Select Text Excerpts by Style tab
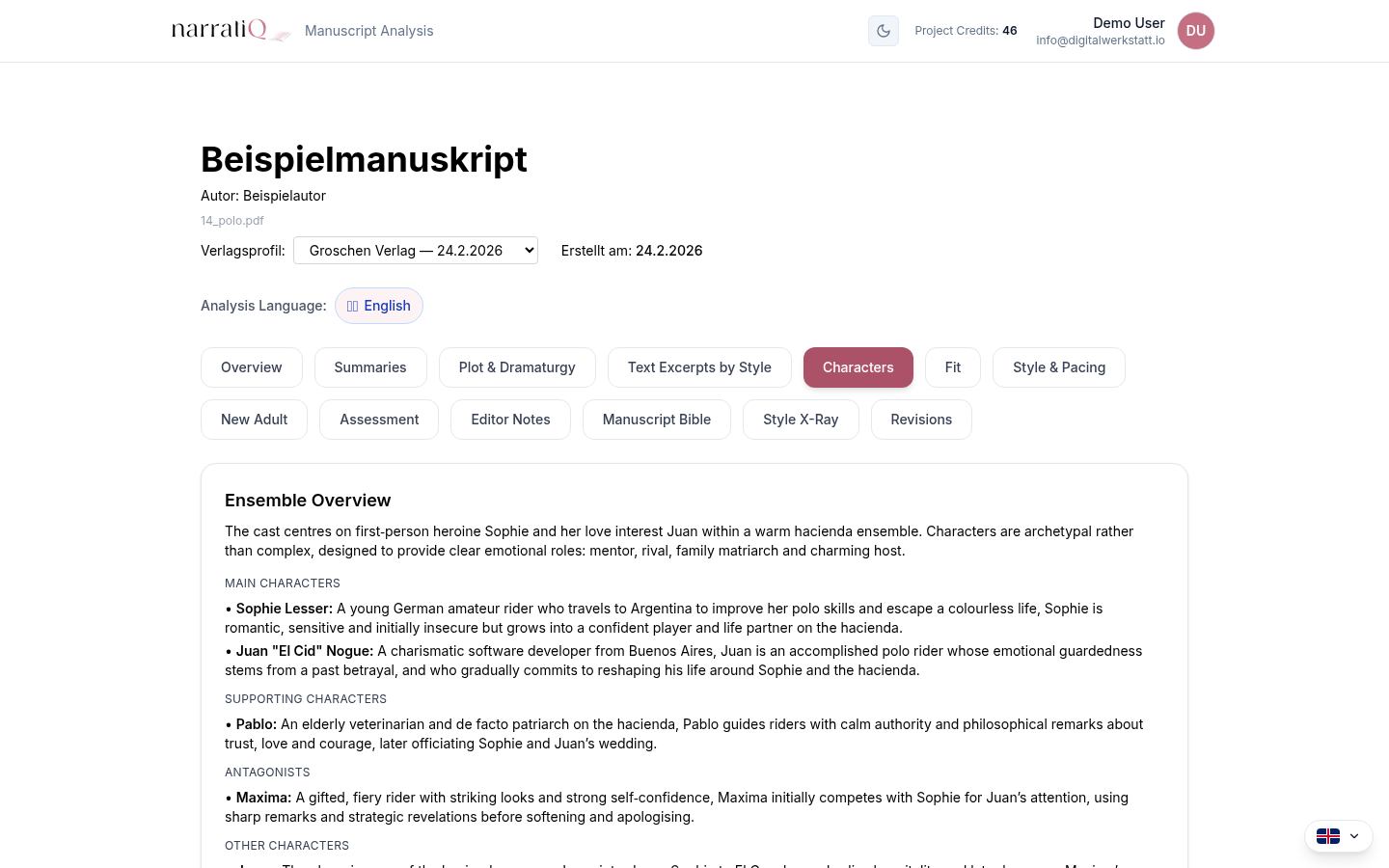The width and height of the screenshot is (1389, 868). pyautogui.click(x=699, y=367)
